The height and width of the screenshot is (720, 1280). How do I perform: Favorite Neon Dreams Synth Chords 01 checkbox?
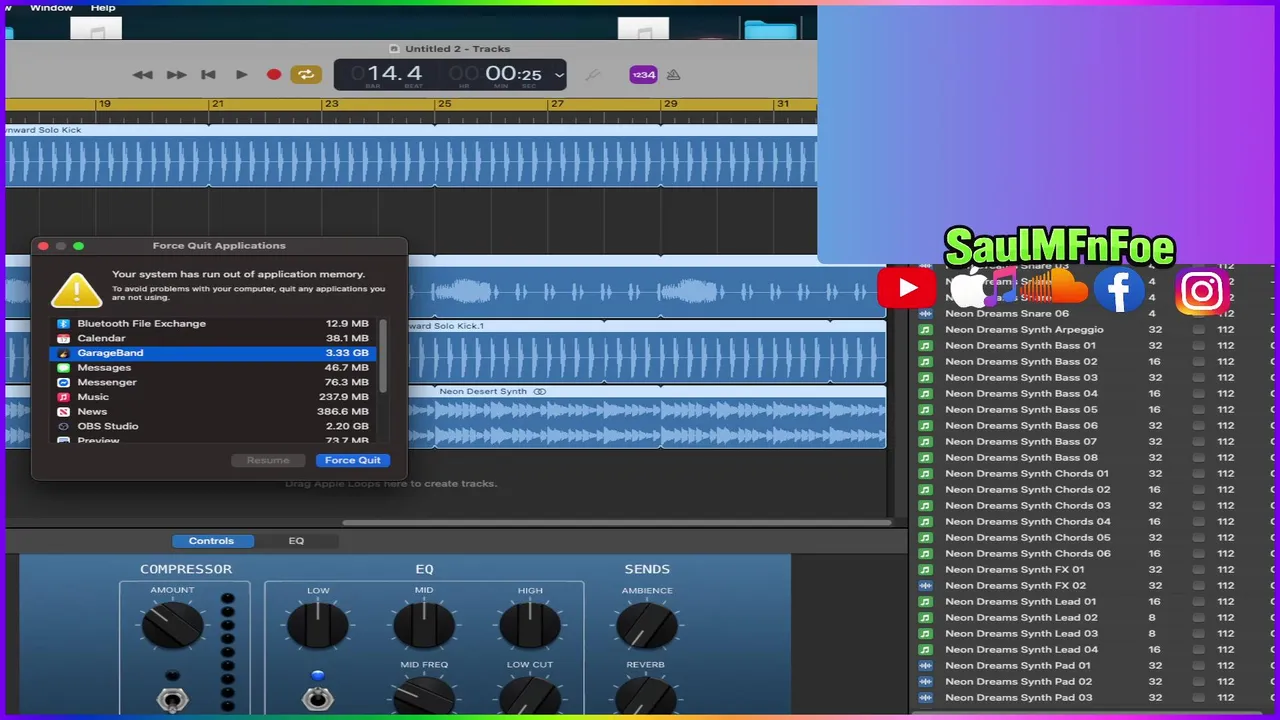coord(1198,474)
